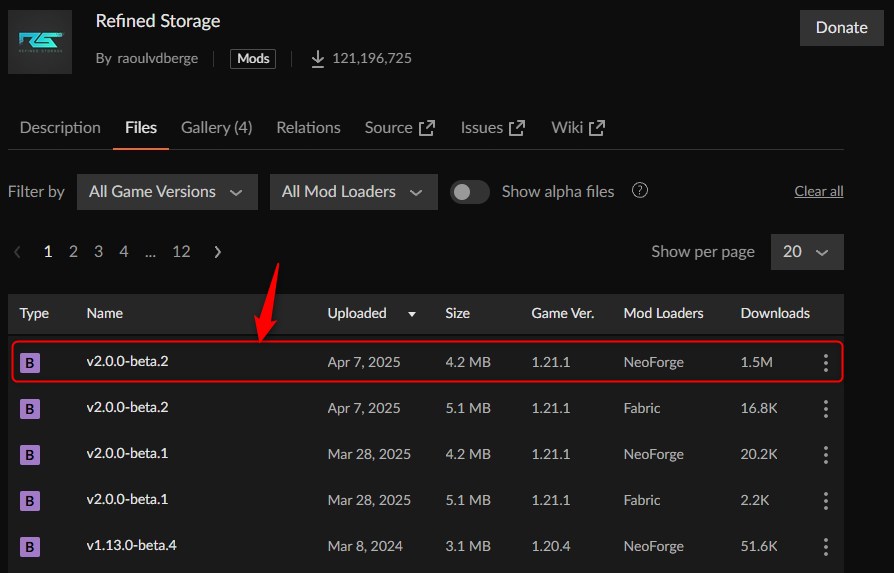
Task: Open more options menu for v2.0.0-beta.1 NeoForge row
Action: pyautogui.click(x=826, y=454)
